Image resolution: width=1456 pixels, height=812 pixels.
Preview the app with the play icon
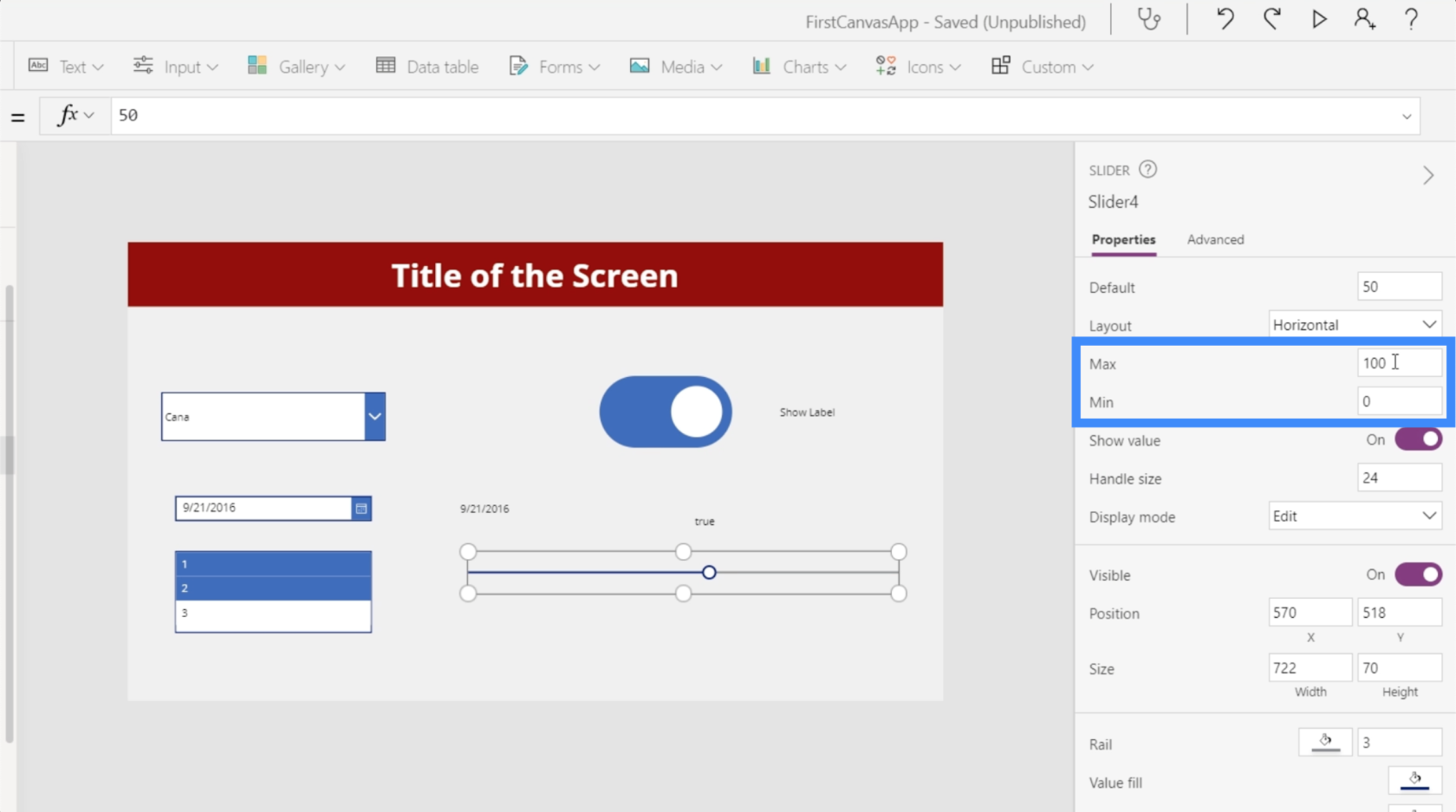coord(1319,19)
